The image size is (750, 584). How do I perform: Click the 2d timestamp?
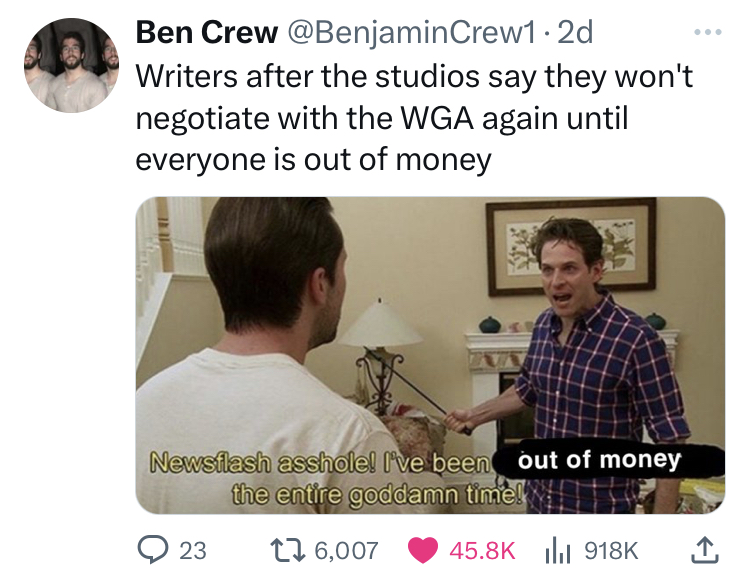(575, 33)
